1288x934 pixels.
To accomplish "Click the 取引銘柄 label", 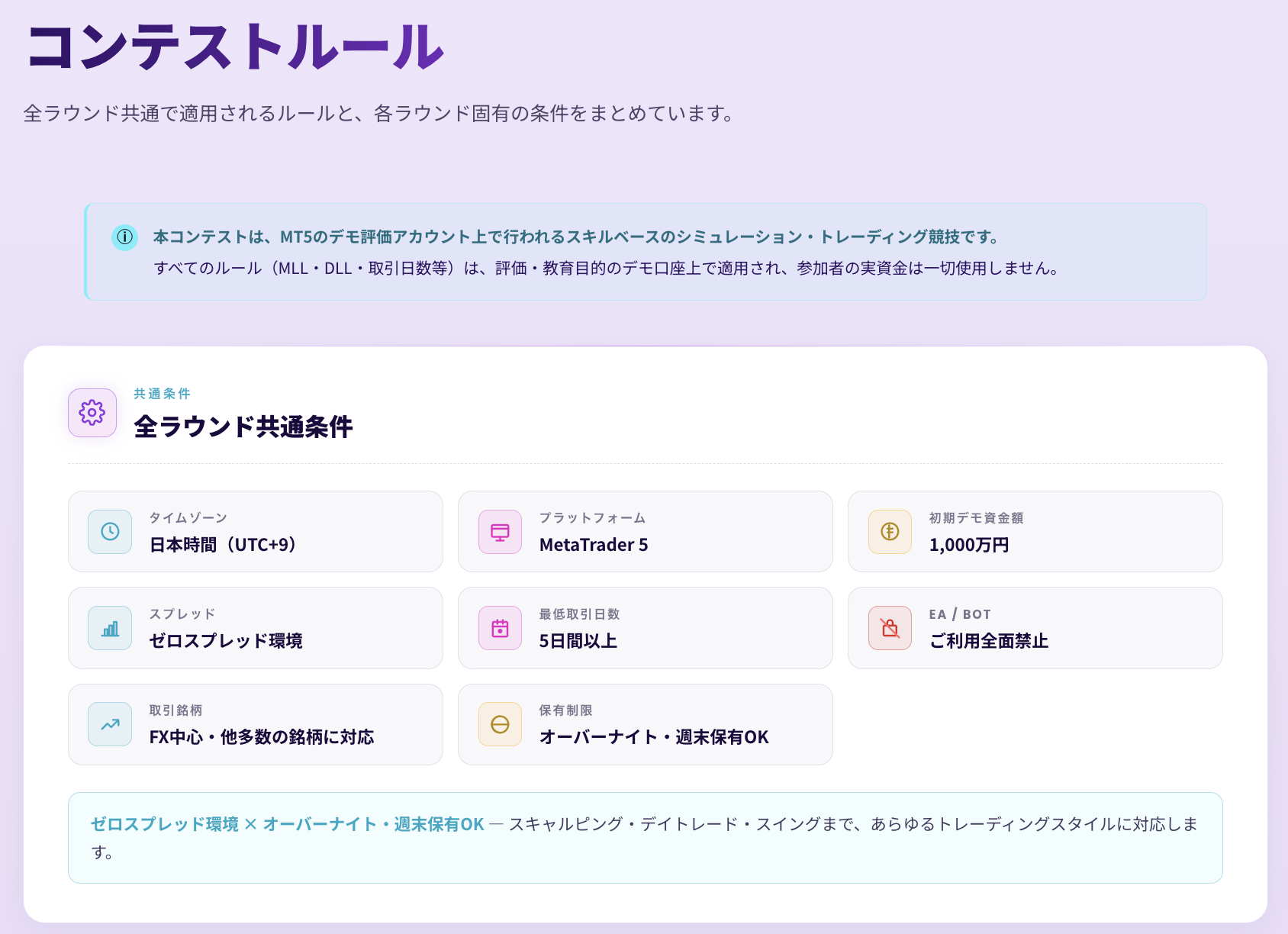I will (x=175, y=710).
